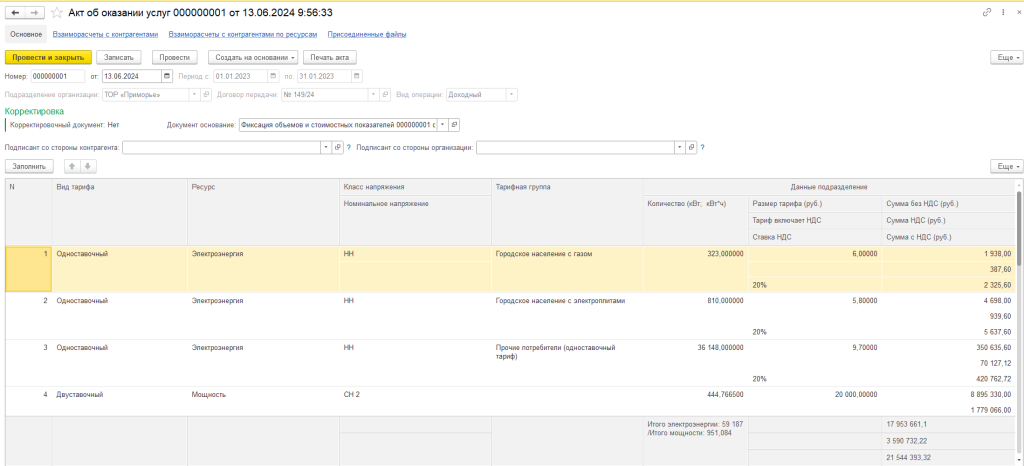
Task: Move selected row down with arrow button
Action: tap(88, 166)
